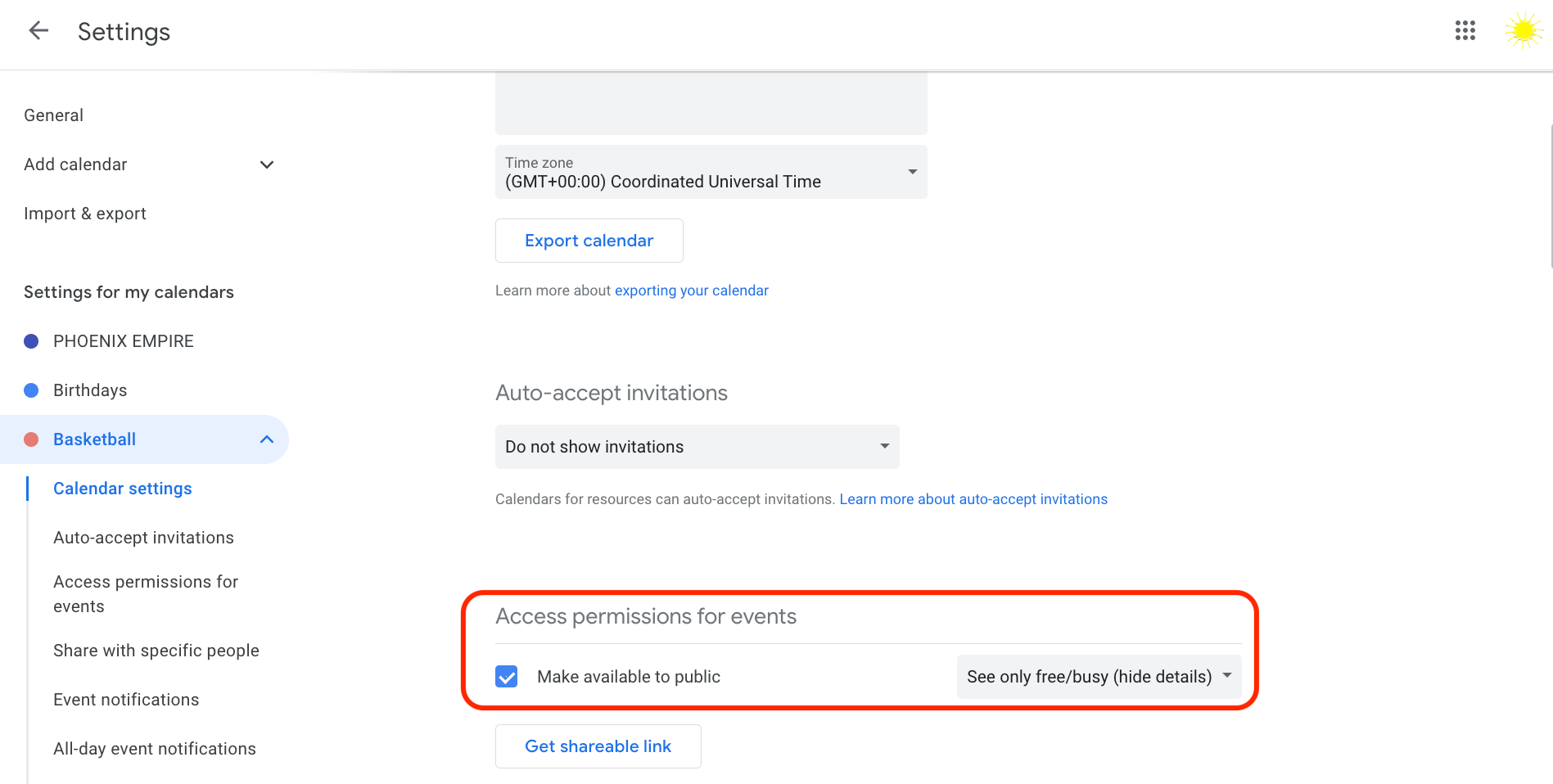Select Share with specific people
Viewport: 1553px width, 784px height.
tap(156, 651)
